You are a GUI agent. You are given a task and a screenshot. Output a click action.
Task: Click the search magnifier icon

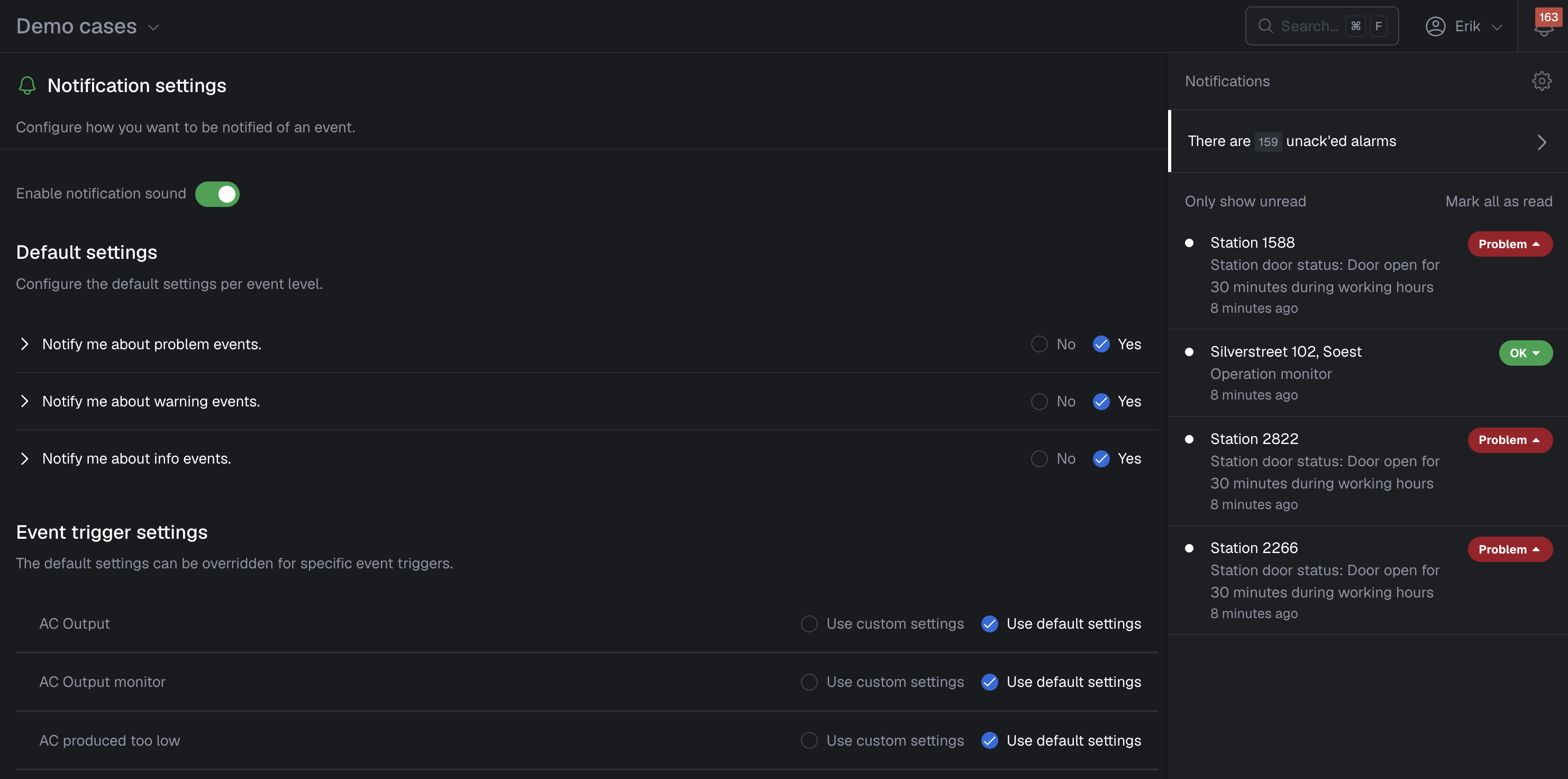click(x=1265, y=26)
